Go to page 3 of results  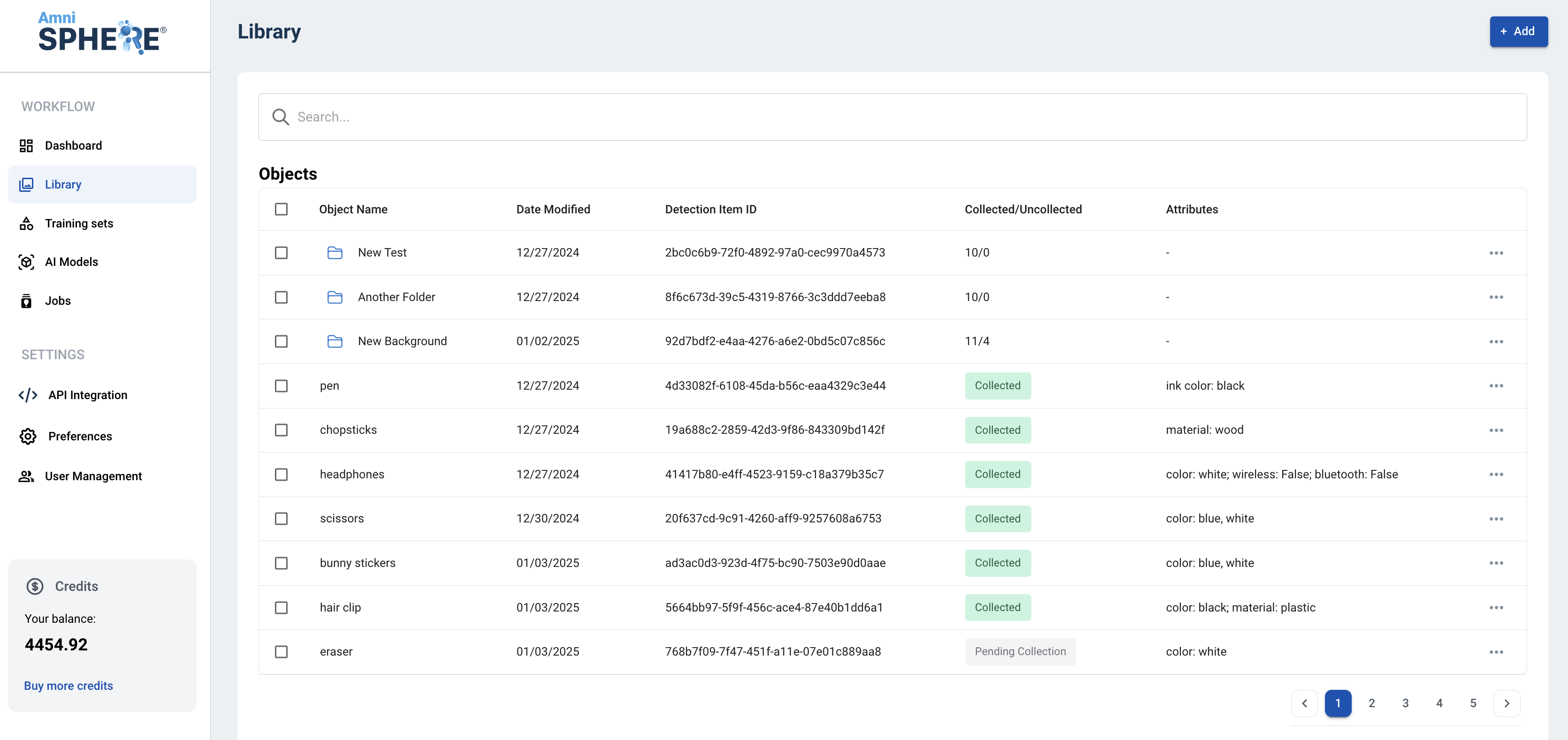click(x=1406, y=703)
